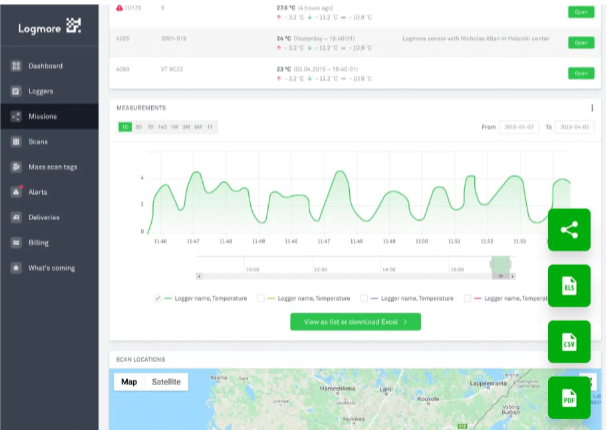Screen dimensions: 606x430
Task: Open the Deliveries truck icon
Action: click(16, 217)
